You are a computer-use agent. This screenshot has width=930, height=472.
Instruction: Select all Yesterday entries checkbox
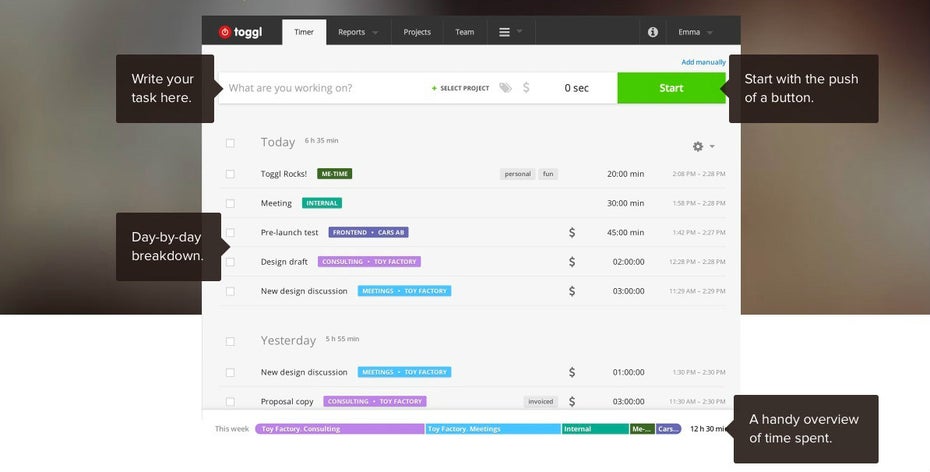230,342
